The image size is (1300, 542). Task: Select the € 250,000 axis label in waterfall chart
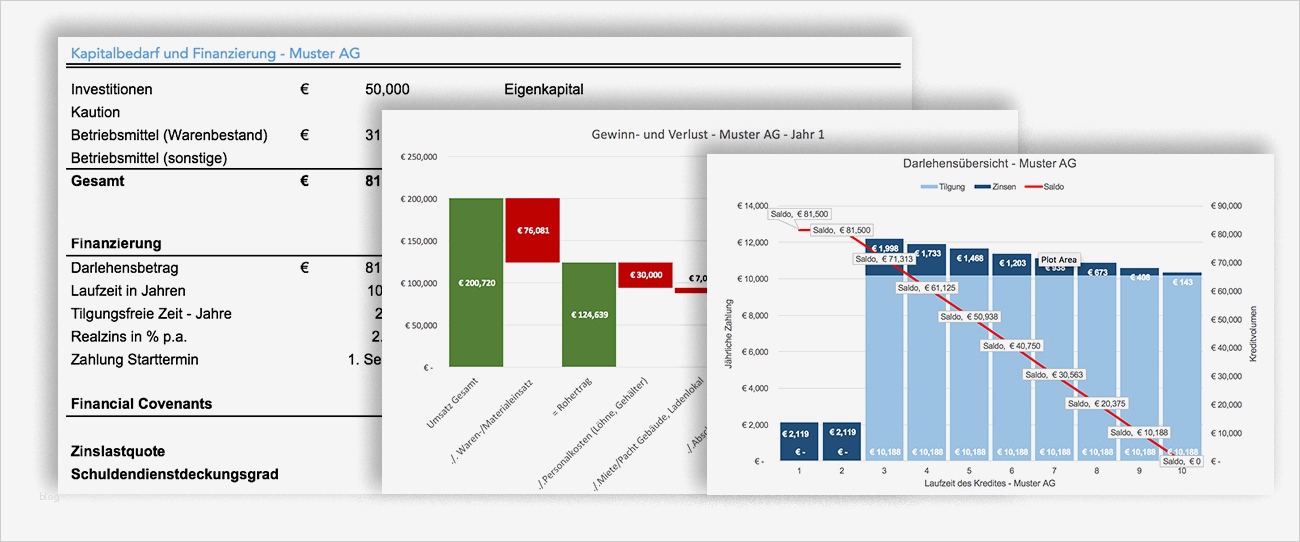coord(419,157)
